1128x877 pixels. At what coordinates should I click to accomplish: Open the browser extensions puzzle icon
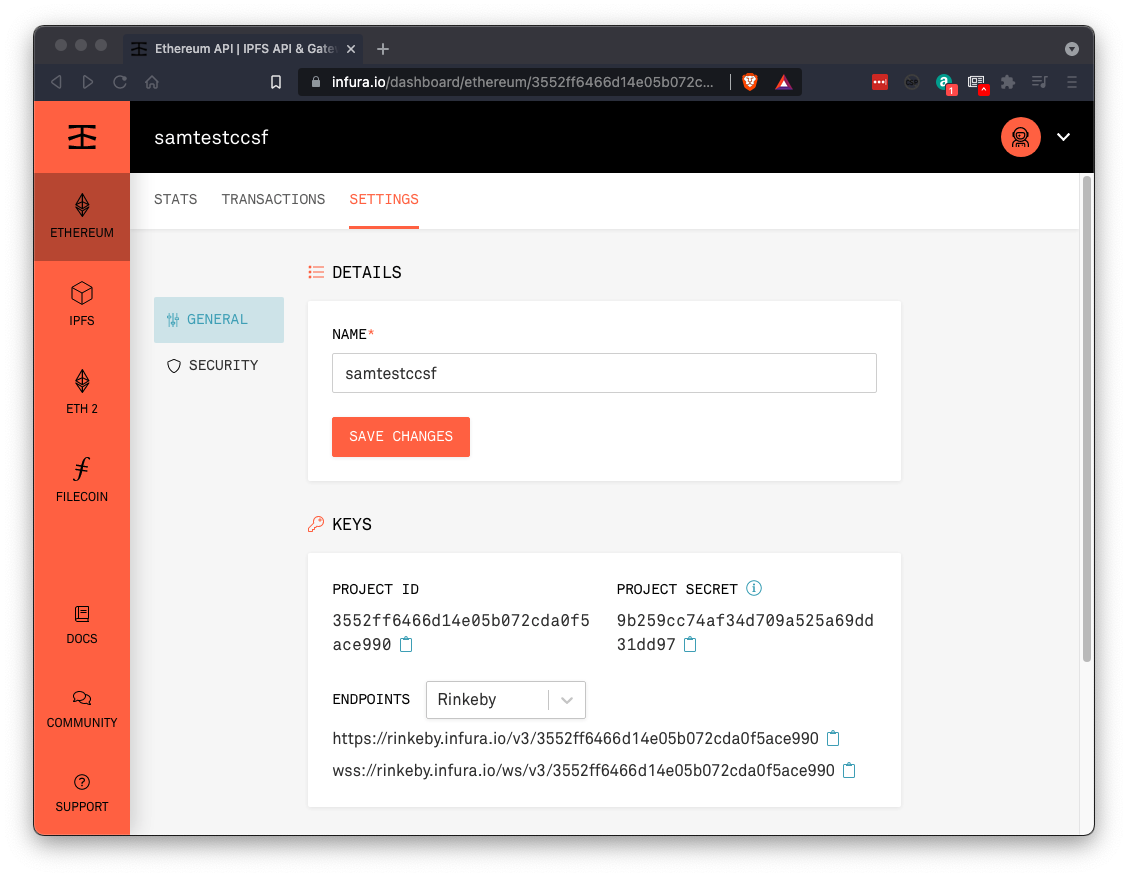1008,82
